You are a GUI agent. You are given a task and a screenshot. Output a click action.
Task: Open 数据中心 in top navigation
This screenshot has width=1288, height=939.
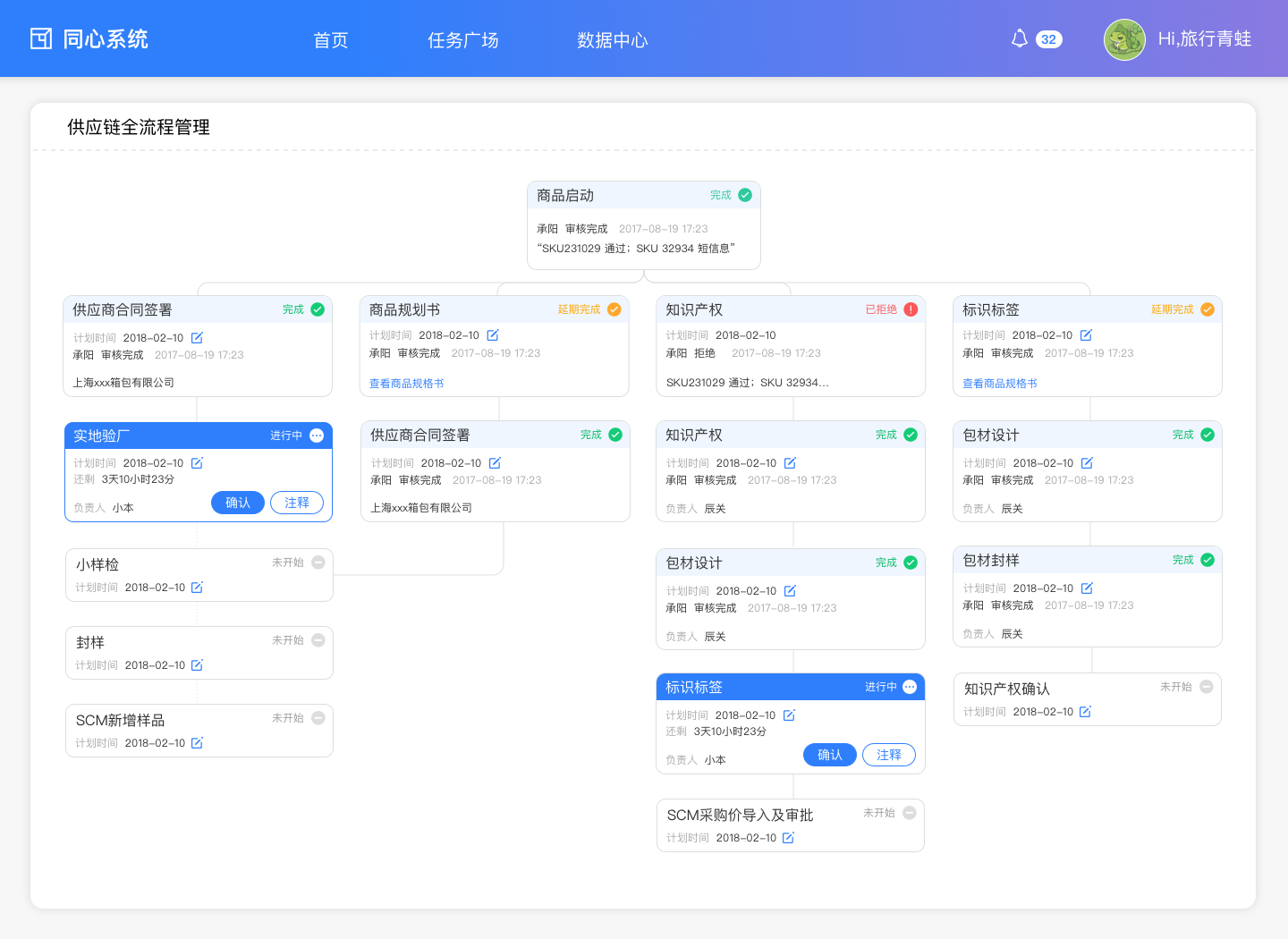click(x=612, y=40)
